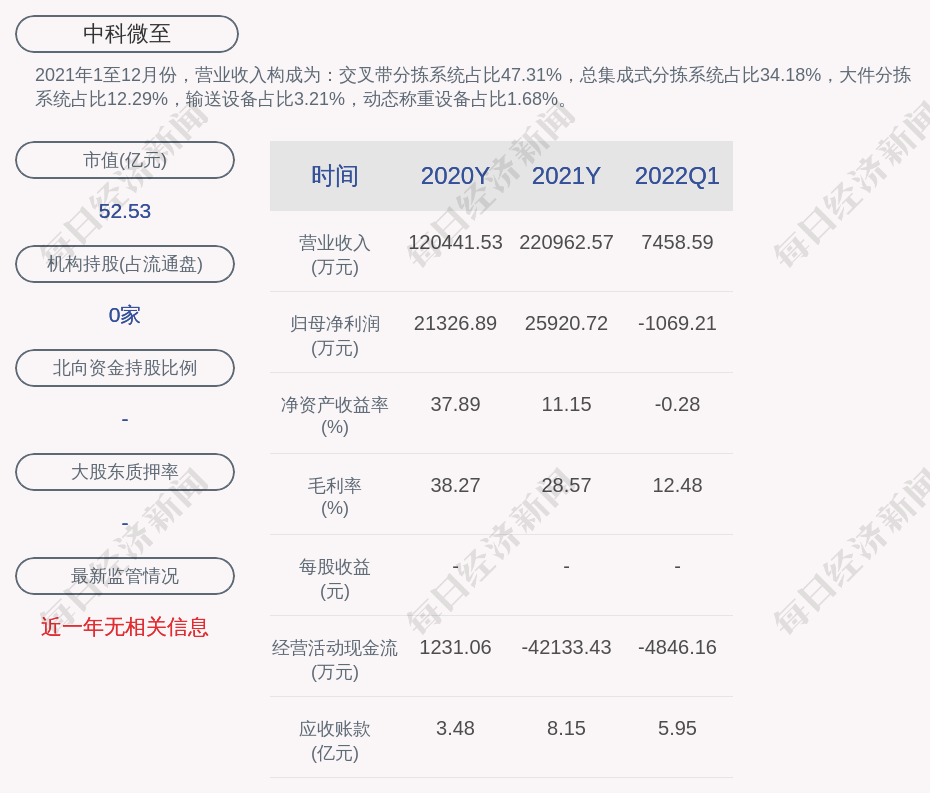Click the market value 52.53 figure
Viewport: 930px width, 793px height.
pyautogui.click(x=125, y=211)
